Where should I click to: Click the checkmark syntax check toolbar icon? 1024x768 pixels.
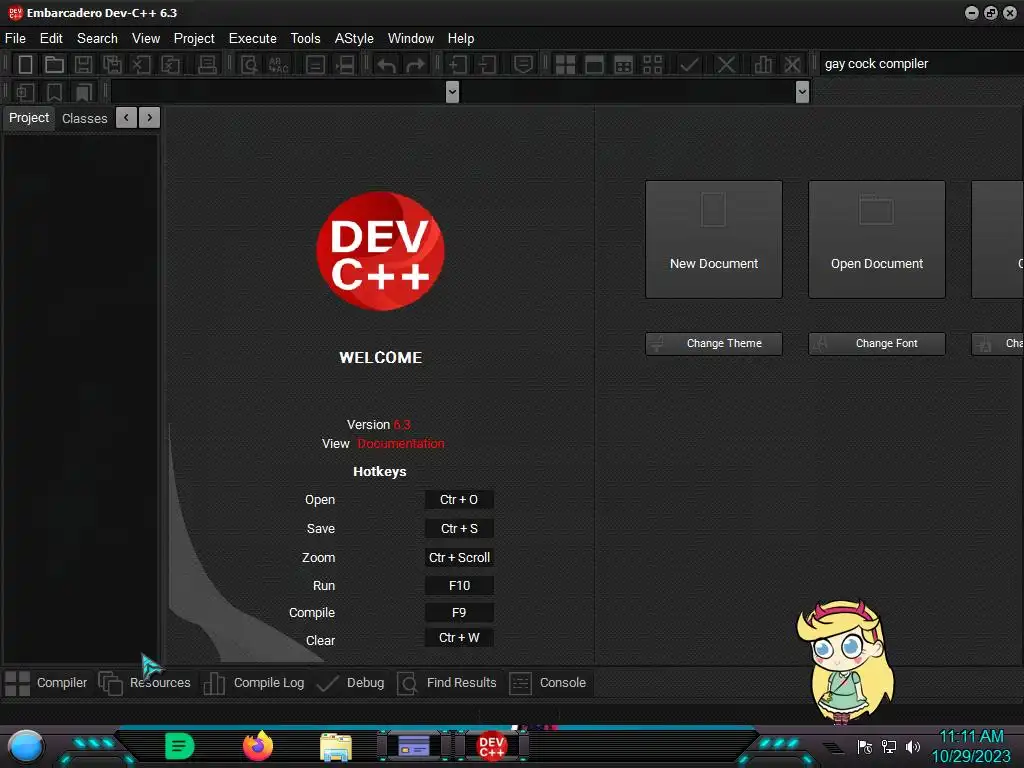(x=689, y=64)
